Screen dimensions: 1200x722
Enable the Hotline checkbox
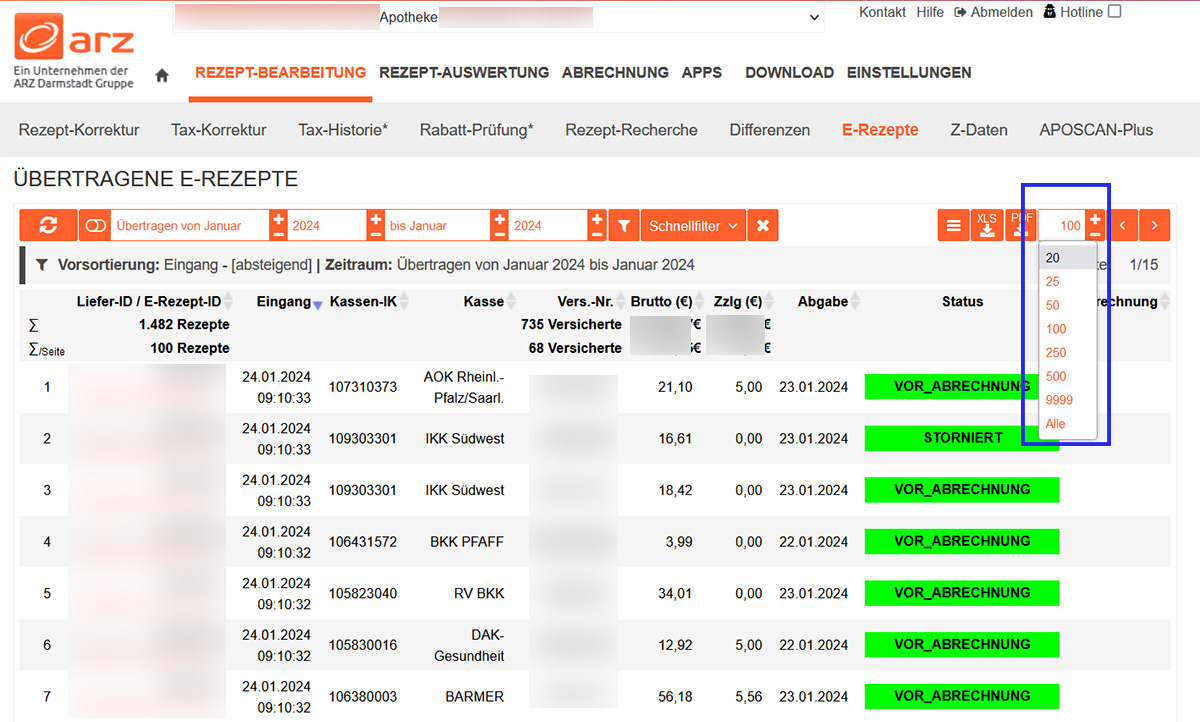tap(1115, 12)
